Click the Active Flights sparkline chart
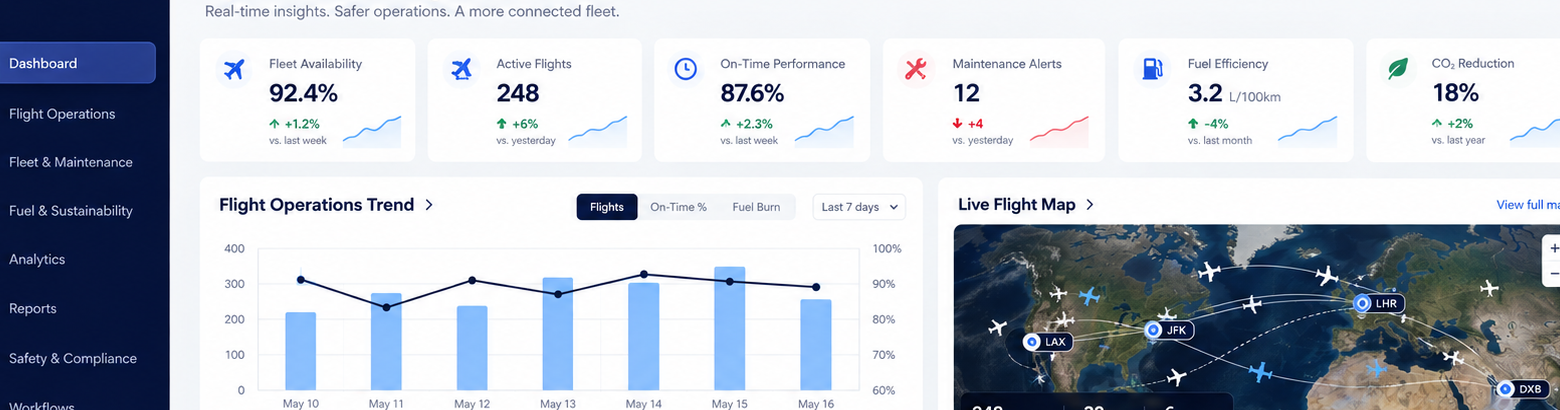This screenshot has height=410, width=1560. (598, 131)
